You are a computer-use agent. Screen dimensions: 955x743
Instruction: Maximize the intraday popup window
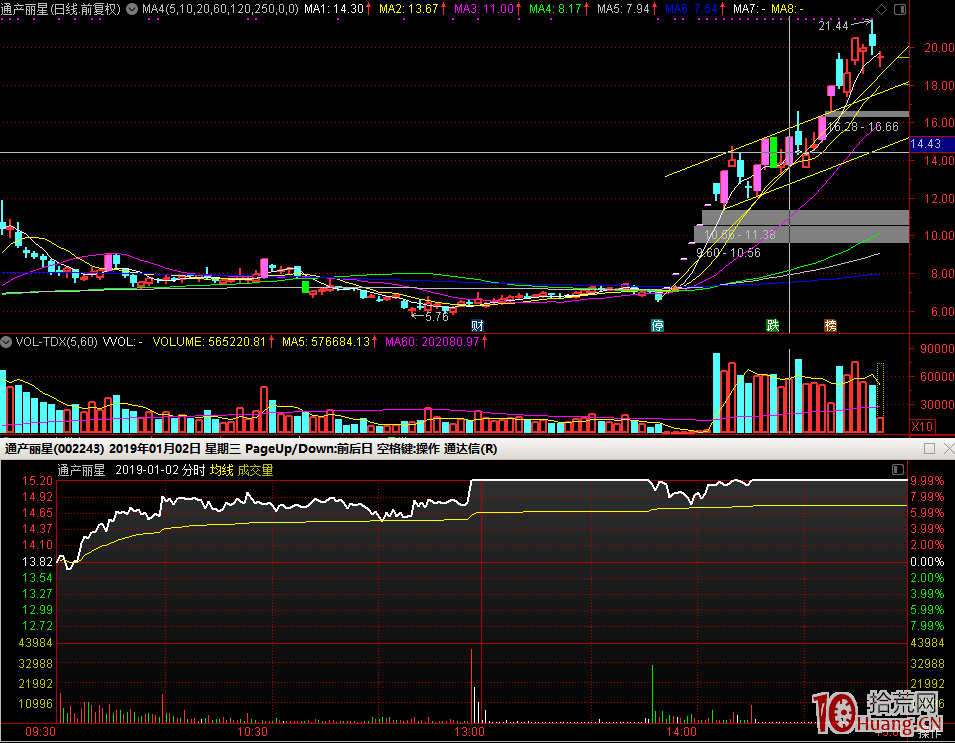pyautogui.click(x=929, y=449)
